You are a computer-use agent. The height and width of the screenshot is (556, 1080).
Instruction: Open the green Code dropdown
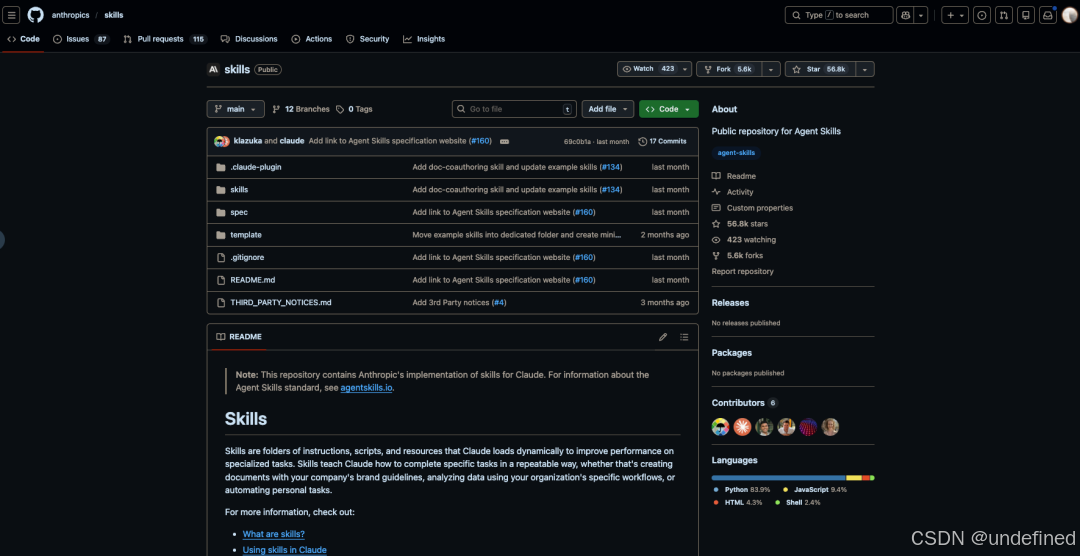point(669,109)
